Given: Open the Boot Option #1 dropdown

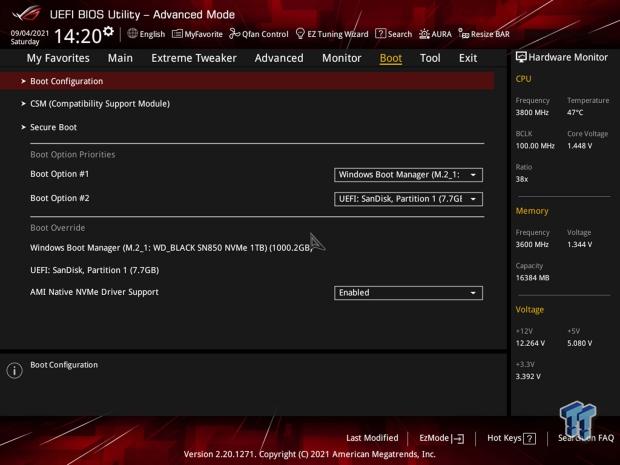Looking at the screenshot, I should coord(408,175).
